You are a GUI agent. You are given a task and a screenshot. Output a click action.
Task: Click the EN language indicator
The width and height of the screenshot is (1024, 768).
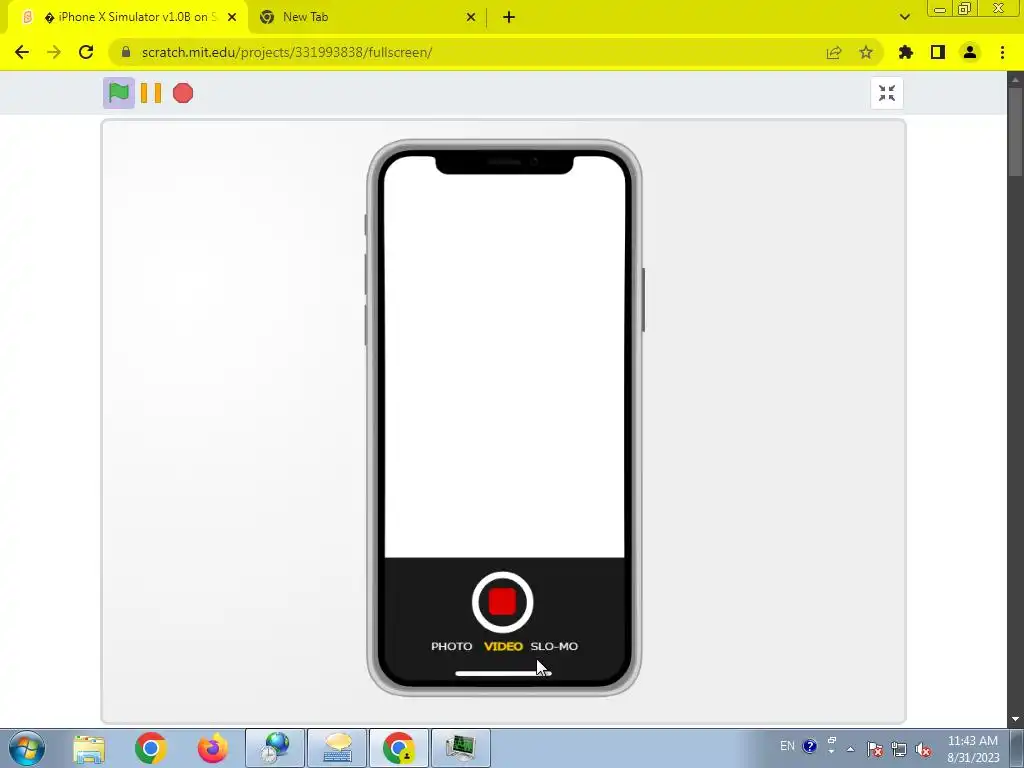788,746
